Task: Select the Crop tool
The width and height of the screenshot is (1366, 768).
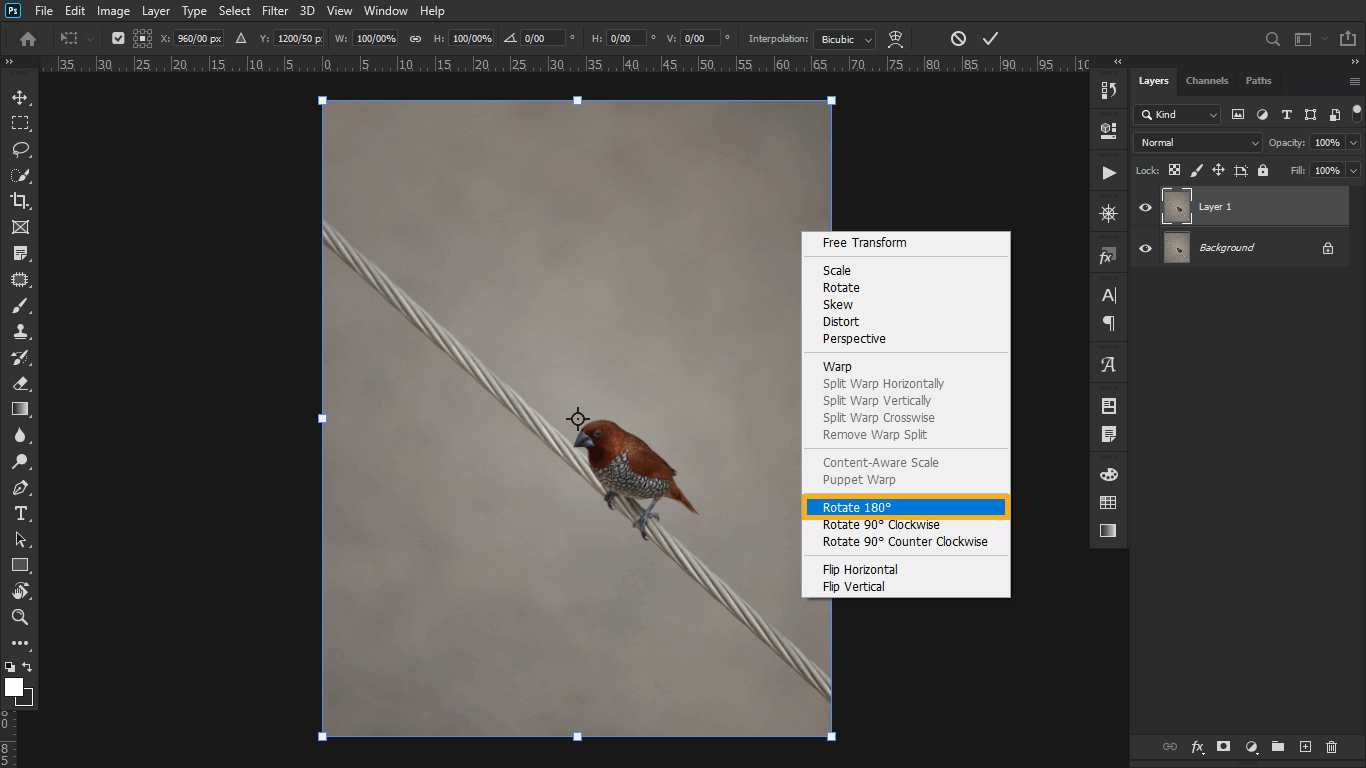Action: [20, 201]
